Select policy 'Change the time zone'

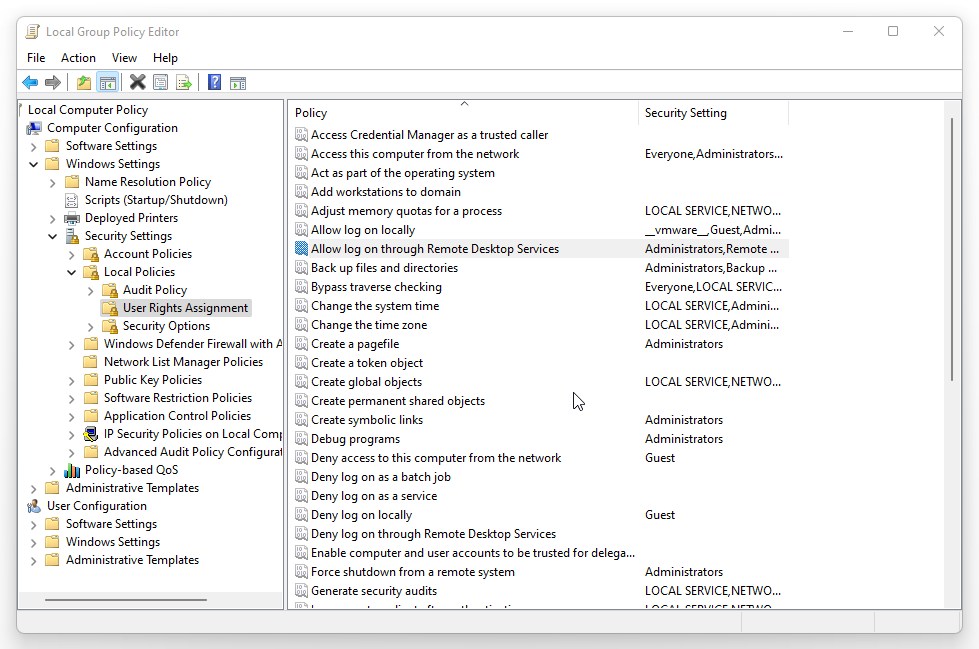369,325
